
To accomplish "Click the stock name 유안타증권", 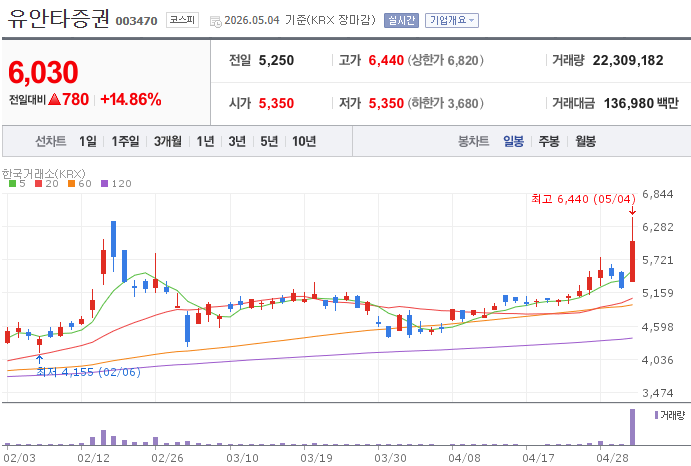I will (x=58, y=19).
